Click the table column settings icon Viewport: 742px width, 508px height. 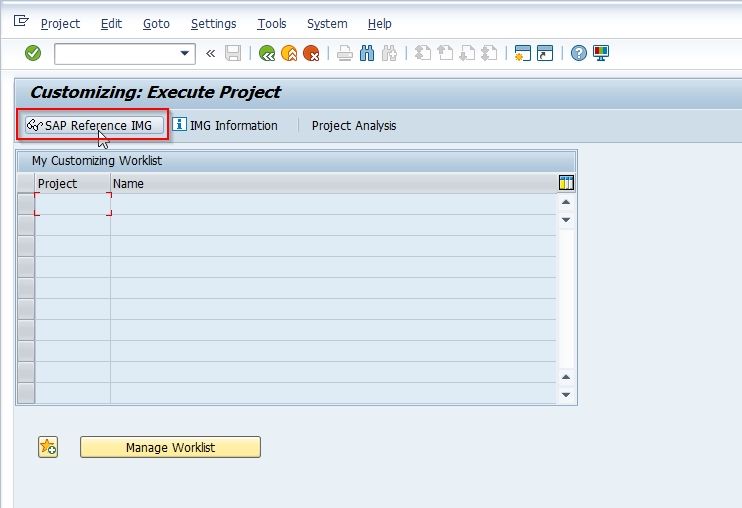click(566, 183)
